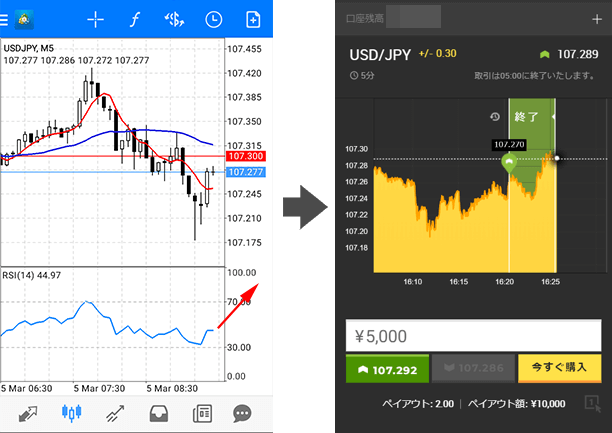
Task: Open the info icon at bottom right
Action: [592, 403]
